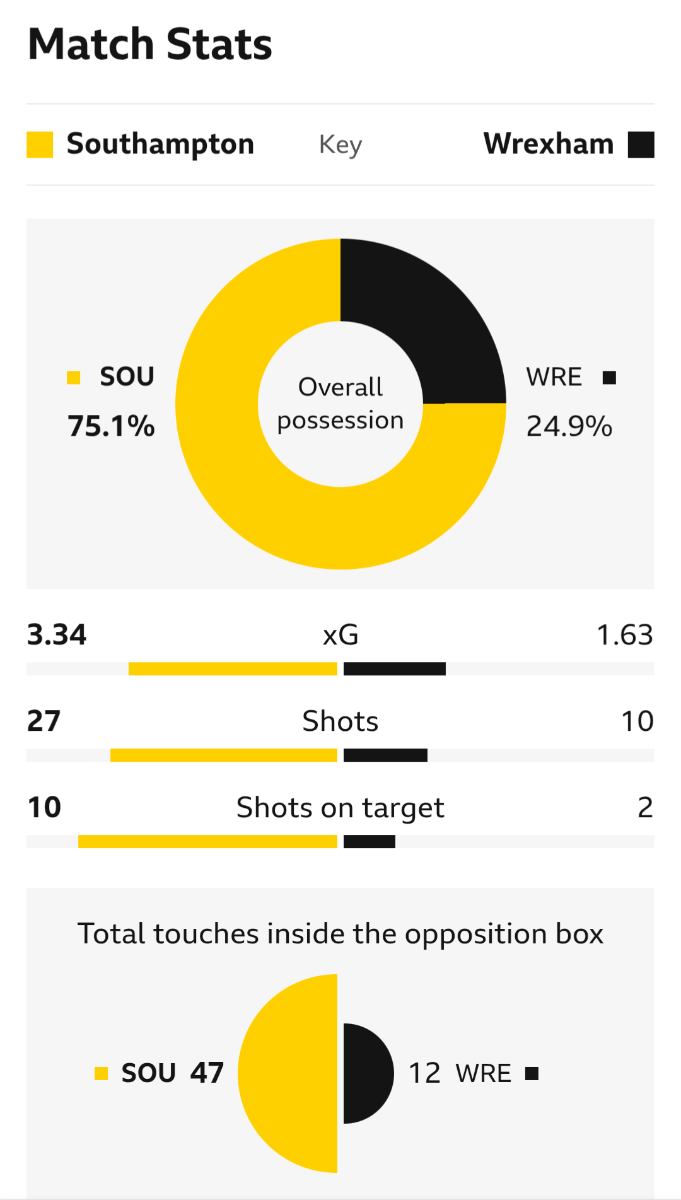Screen dimensions: 681x1200
Task: Click the yellow xG bar for Southampton
Action: (x=233, y=669)
